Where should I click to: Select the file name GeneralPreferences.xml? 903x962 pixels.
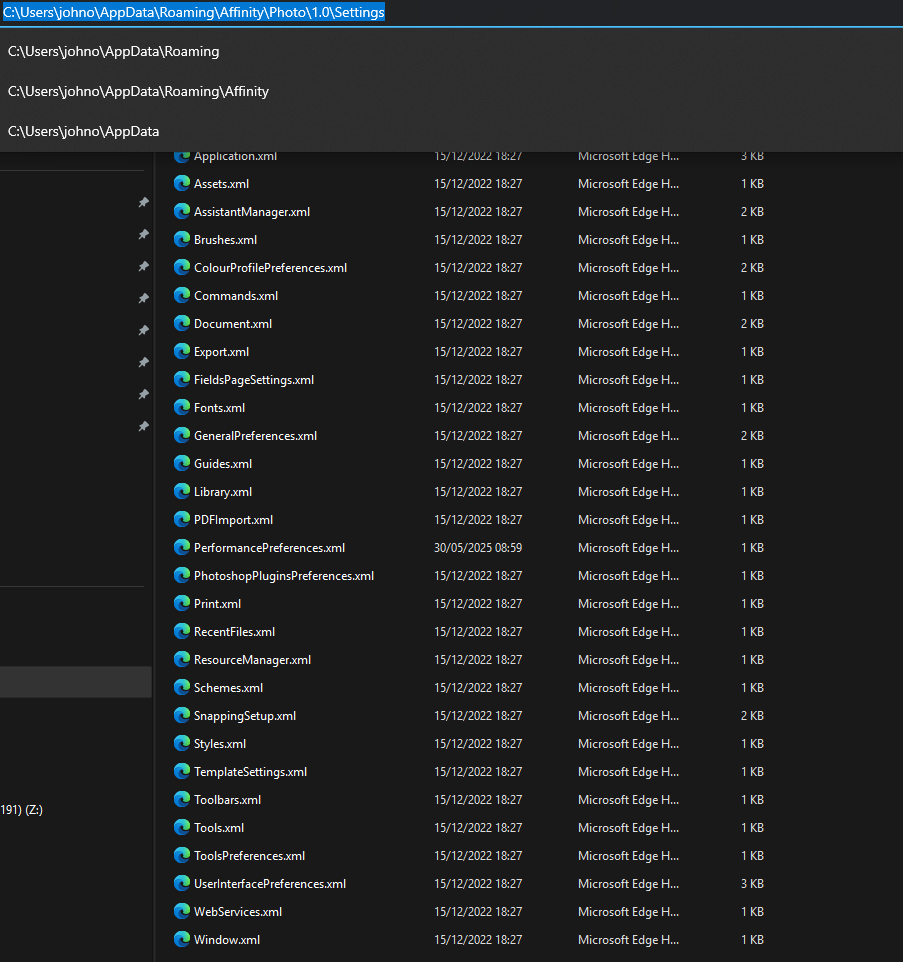pos(256,436)
